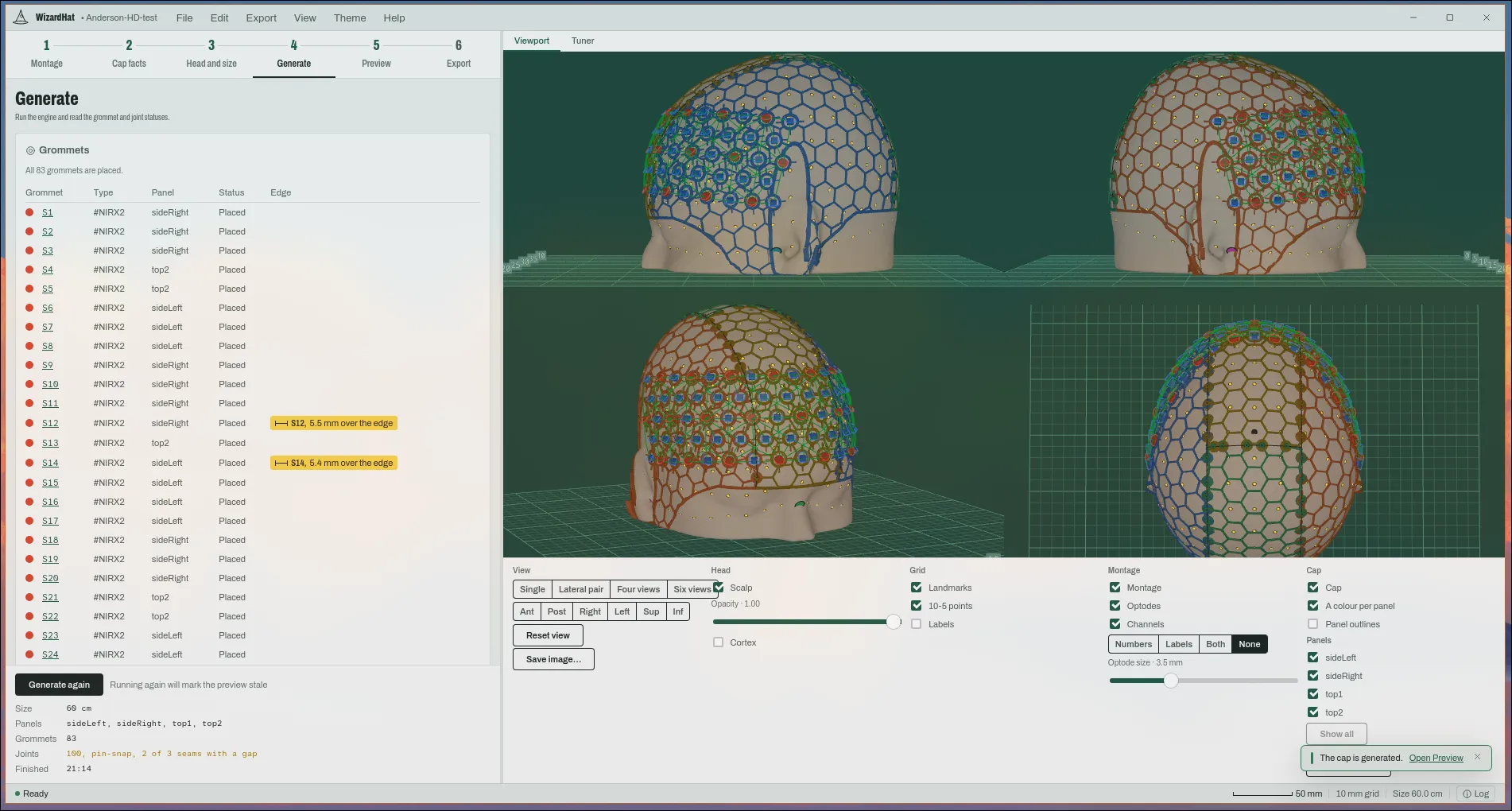Click the red dot beside grommet S12
The image size is (1512, 811).
[x=29, y=423]
